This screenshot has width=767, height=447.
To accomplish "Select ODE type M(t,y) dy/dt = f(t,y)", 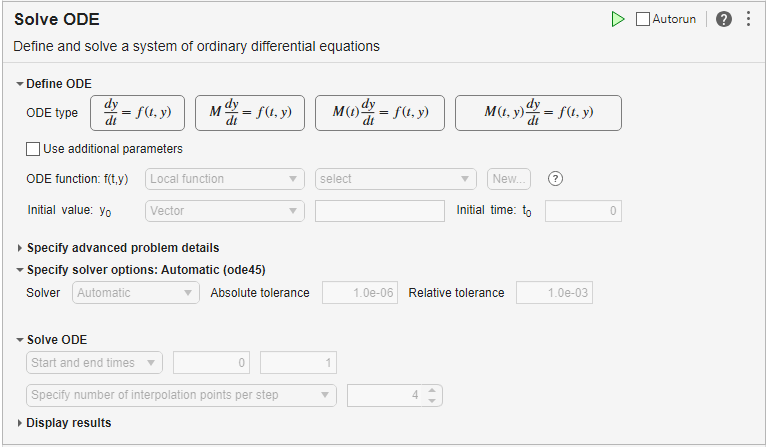I will point(538,113).
